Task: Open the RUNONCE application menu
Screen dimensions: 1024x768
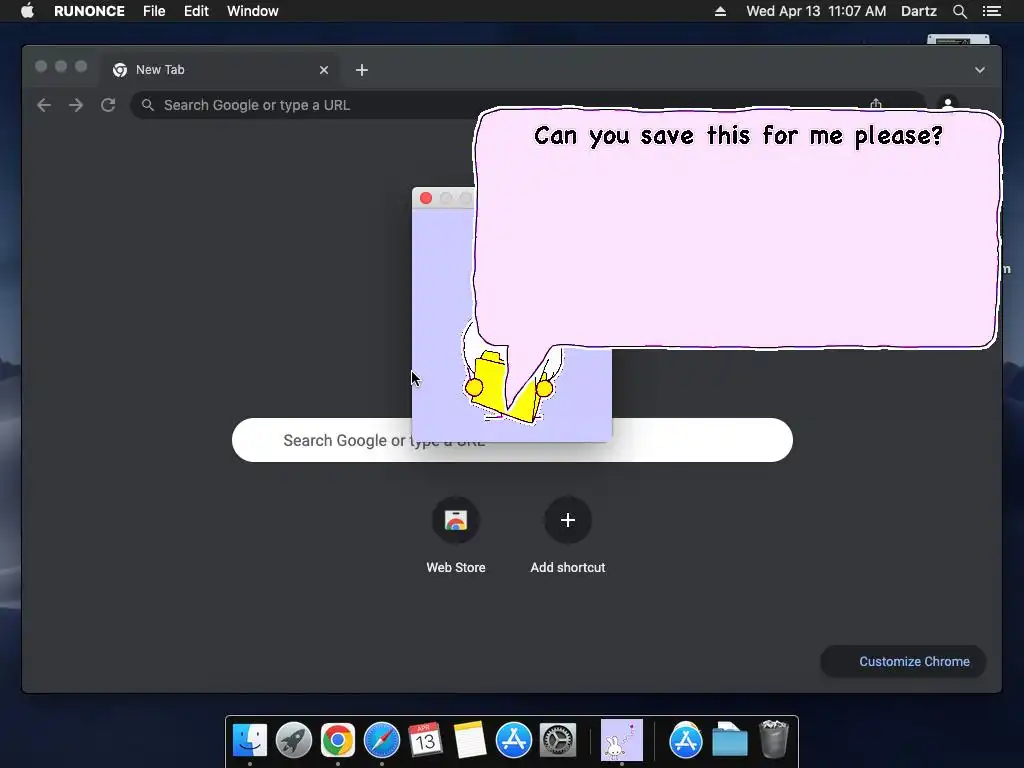Action: click(x=89, y=11)
